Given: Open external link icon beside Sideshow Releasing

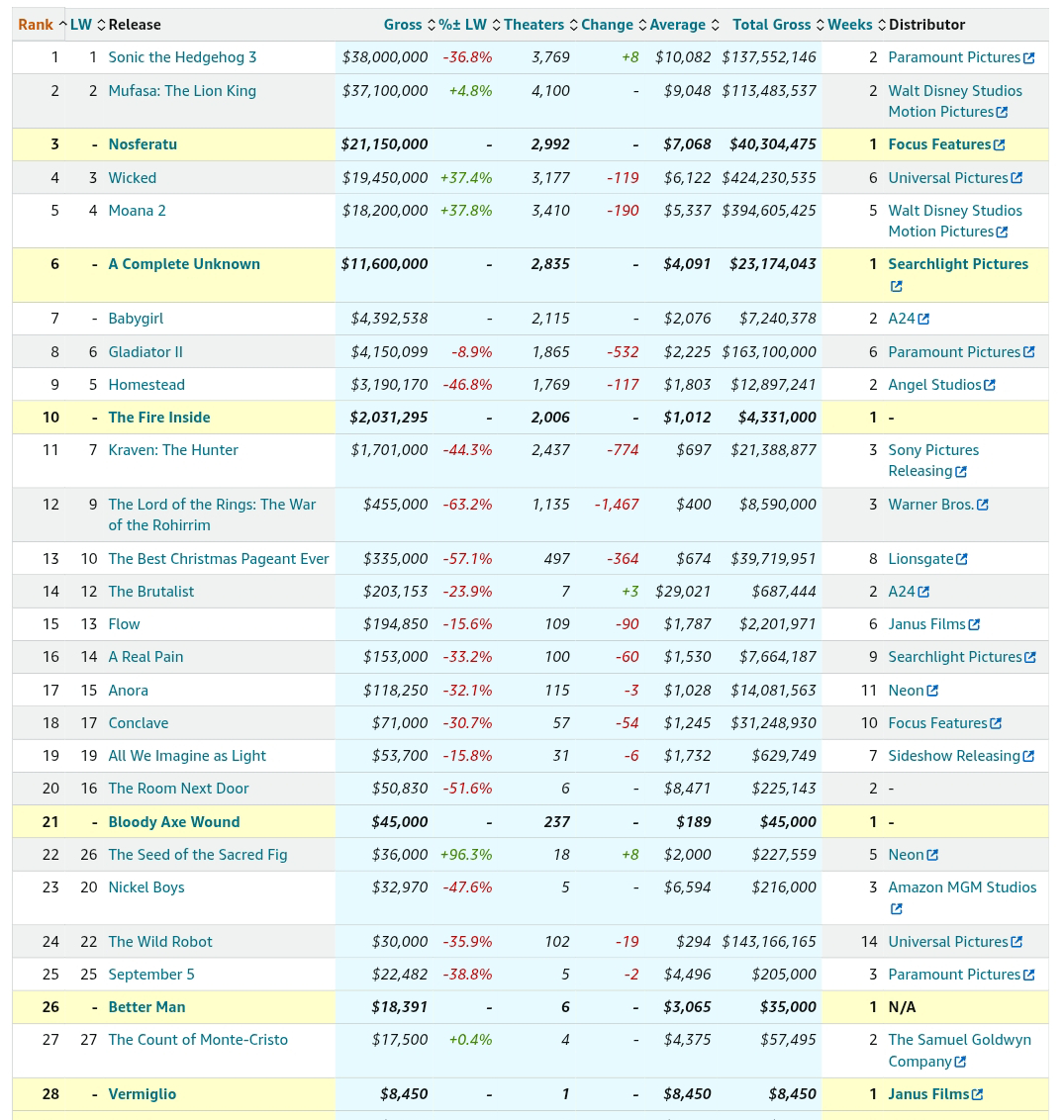Looking at the screenshot, I should tap(1028, 757).
